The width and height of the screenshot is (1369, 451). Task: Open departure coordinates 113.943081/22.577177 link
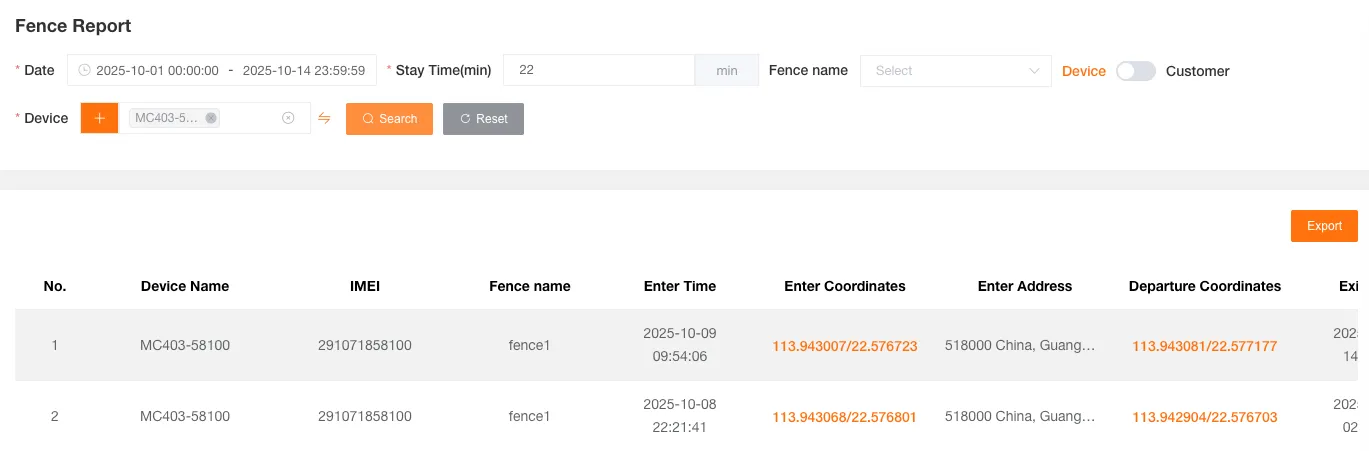click(x=1204, y=346)
